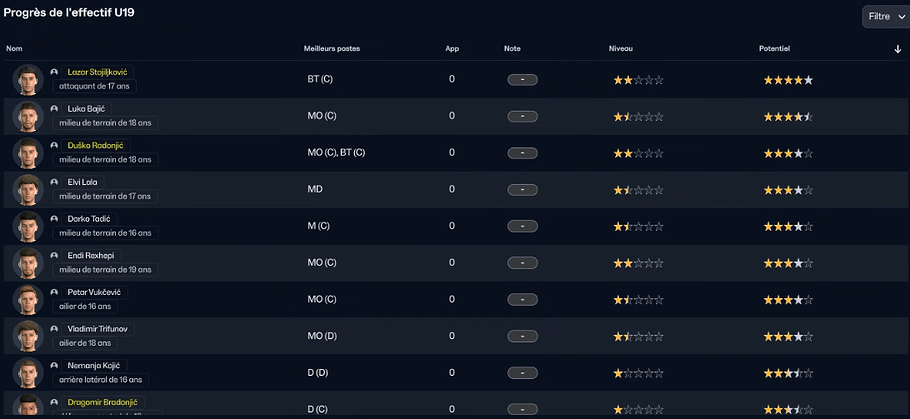Screen dimensions: 910x419
Task: Open Endi Rexhepi's face portrait
Action: [28, 262]
